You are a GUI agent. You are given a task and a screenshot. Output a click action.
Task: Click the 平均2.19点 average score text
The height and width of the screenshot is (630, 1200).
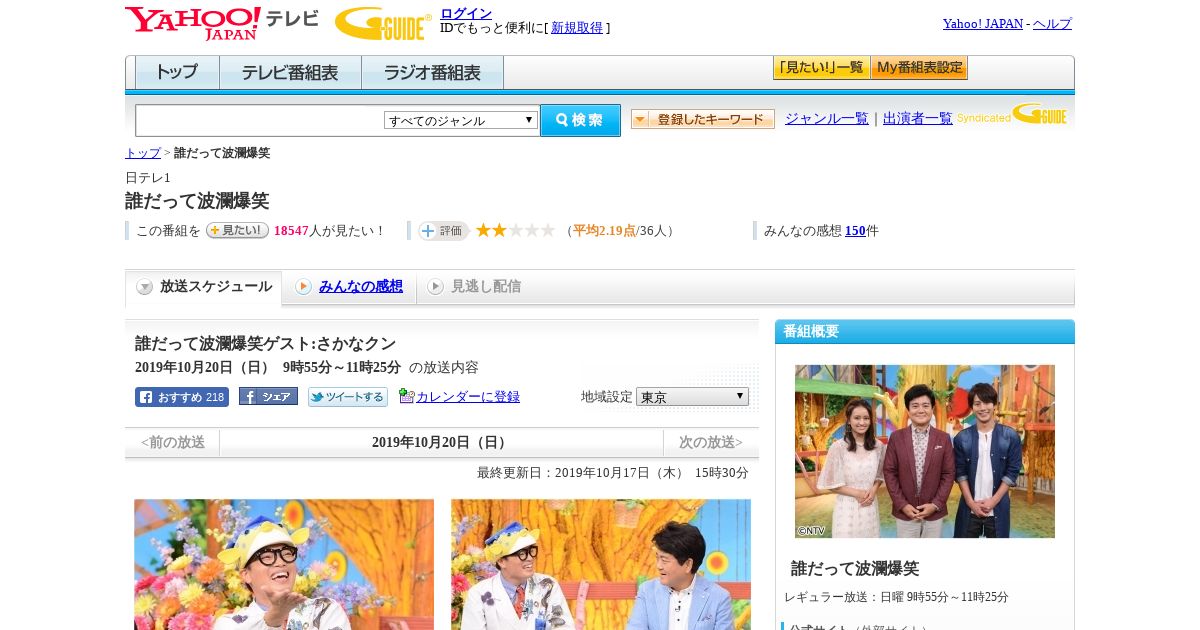pyautogui.click(x=604, y=231)
